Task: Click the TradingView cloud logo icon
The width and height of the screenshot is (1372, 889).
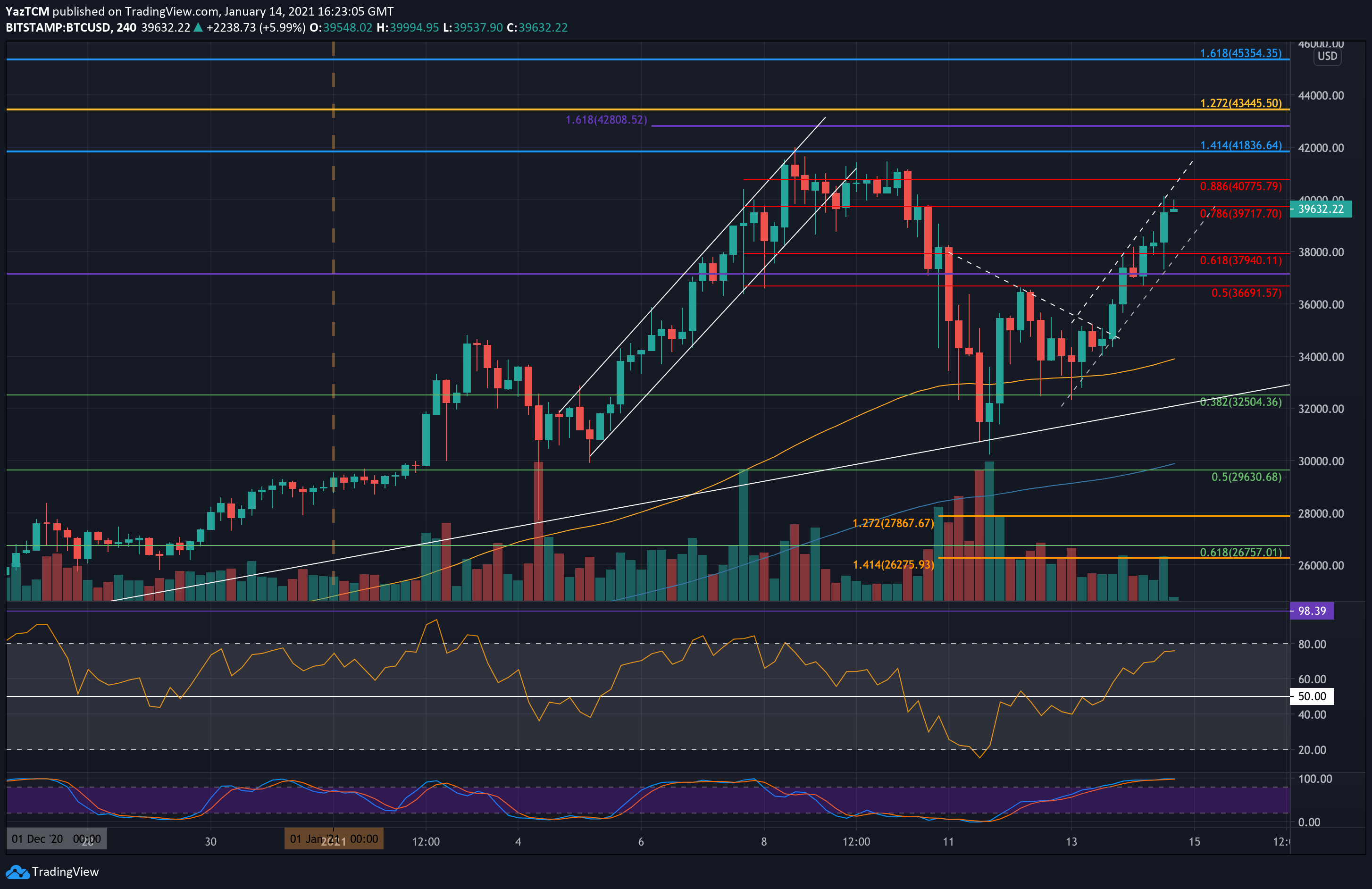Action: pos(17,872)
